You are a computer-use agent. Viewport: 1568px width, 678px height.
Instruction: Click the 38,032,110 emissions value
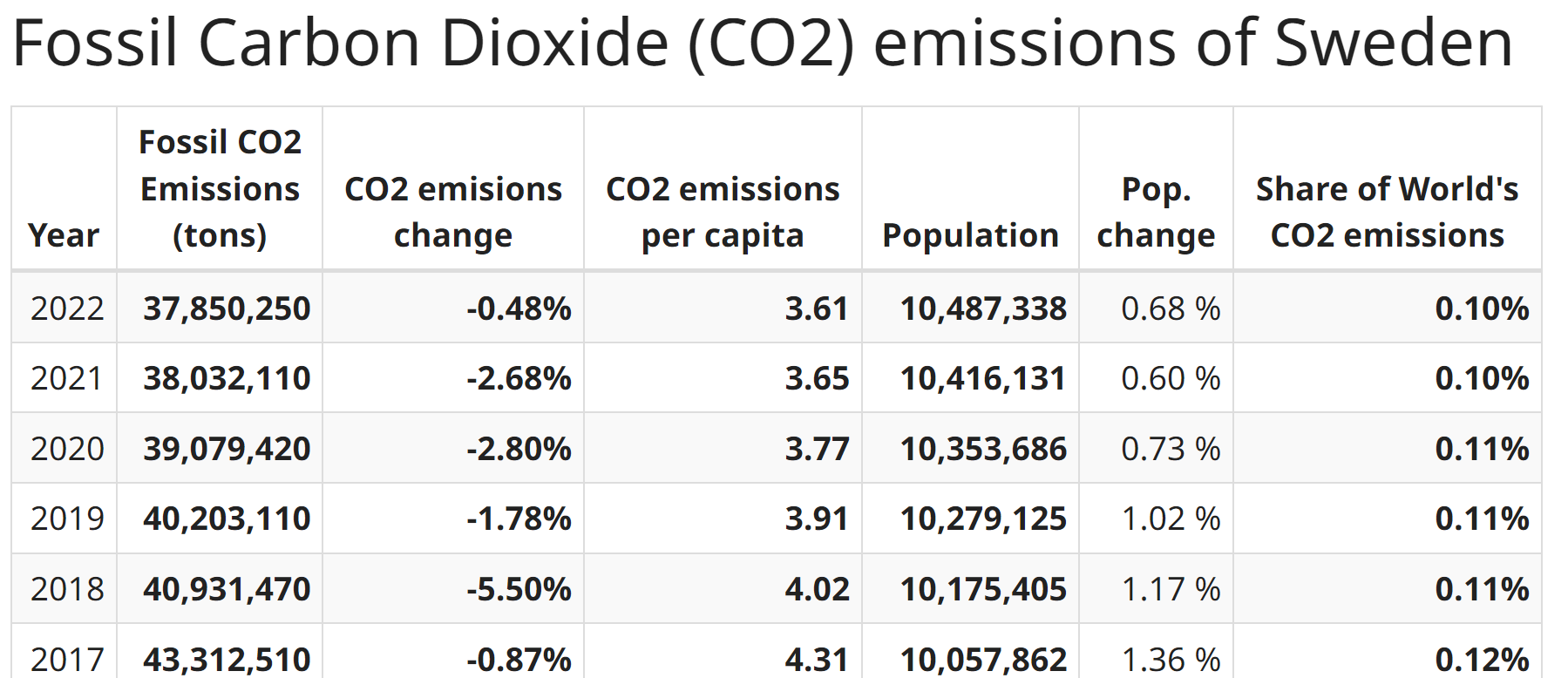227,378
